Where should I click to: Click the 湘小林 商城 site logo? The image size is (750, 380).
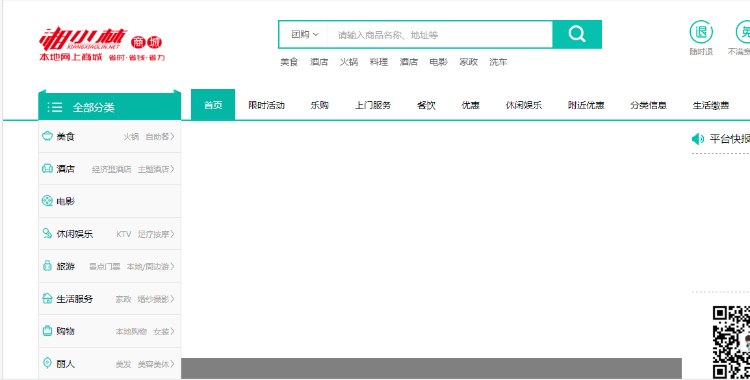pyautogui.click(x=102, y=45)
